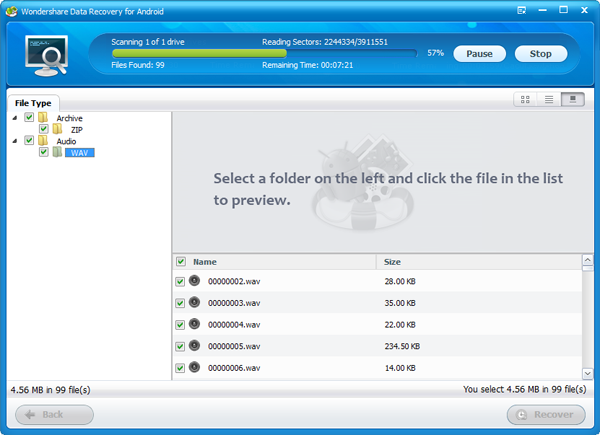Viewport: 600px width, 435px height.
Task: Stop the scan
Action: (541, 54)
